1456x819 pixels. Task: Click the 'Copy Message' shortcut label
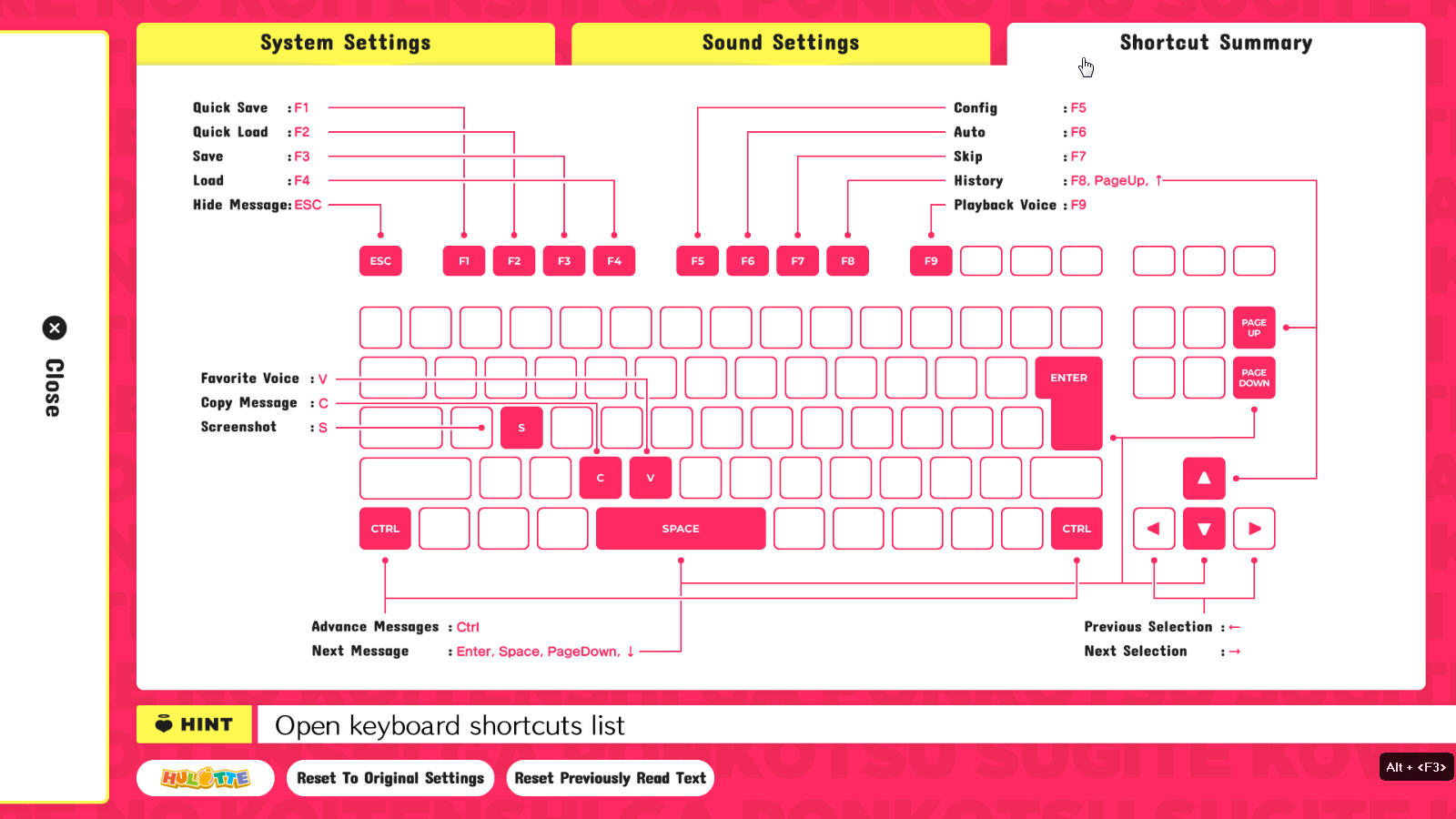249,403
